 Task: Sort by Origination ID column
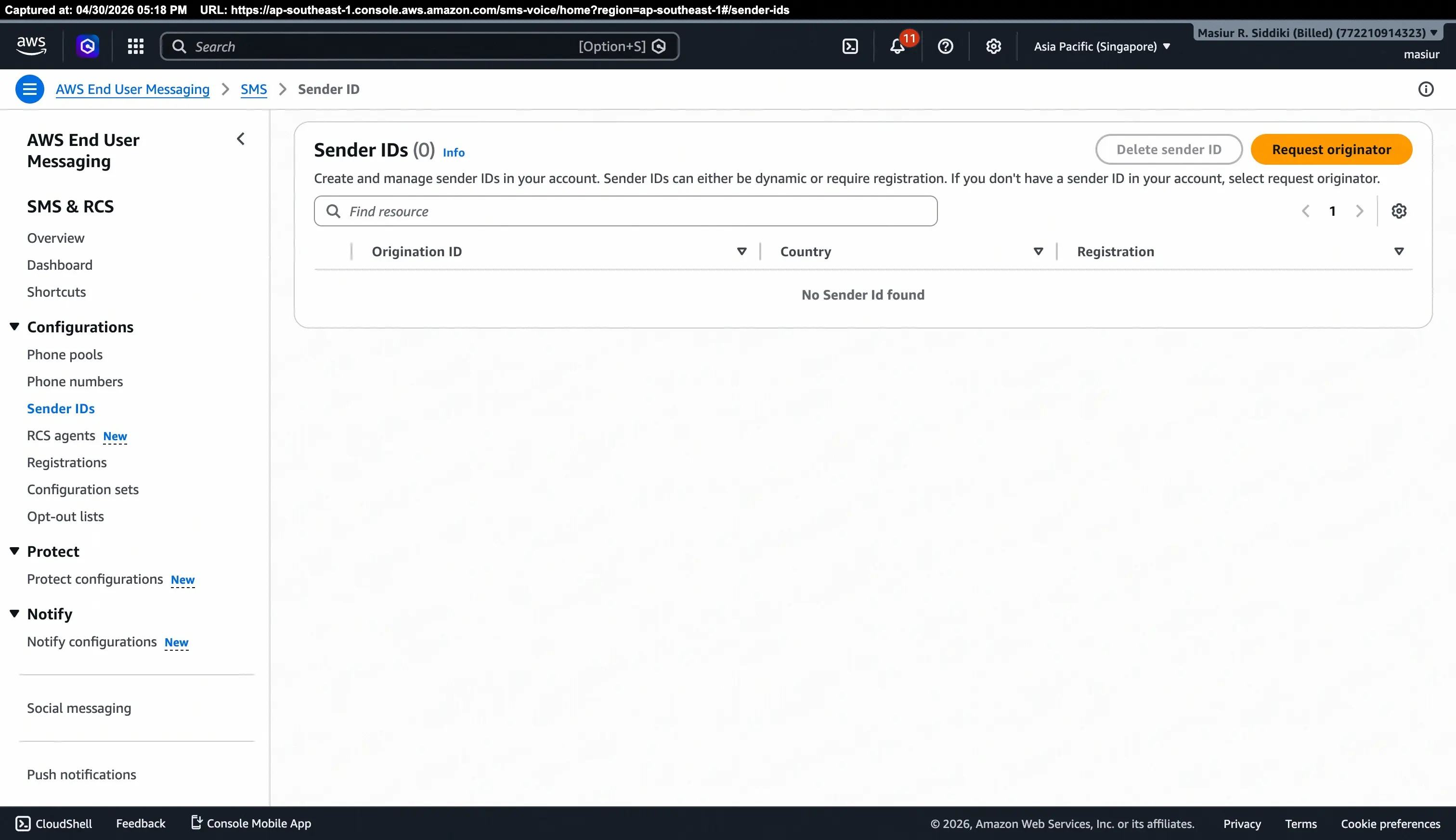tap(742, 251)
